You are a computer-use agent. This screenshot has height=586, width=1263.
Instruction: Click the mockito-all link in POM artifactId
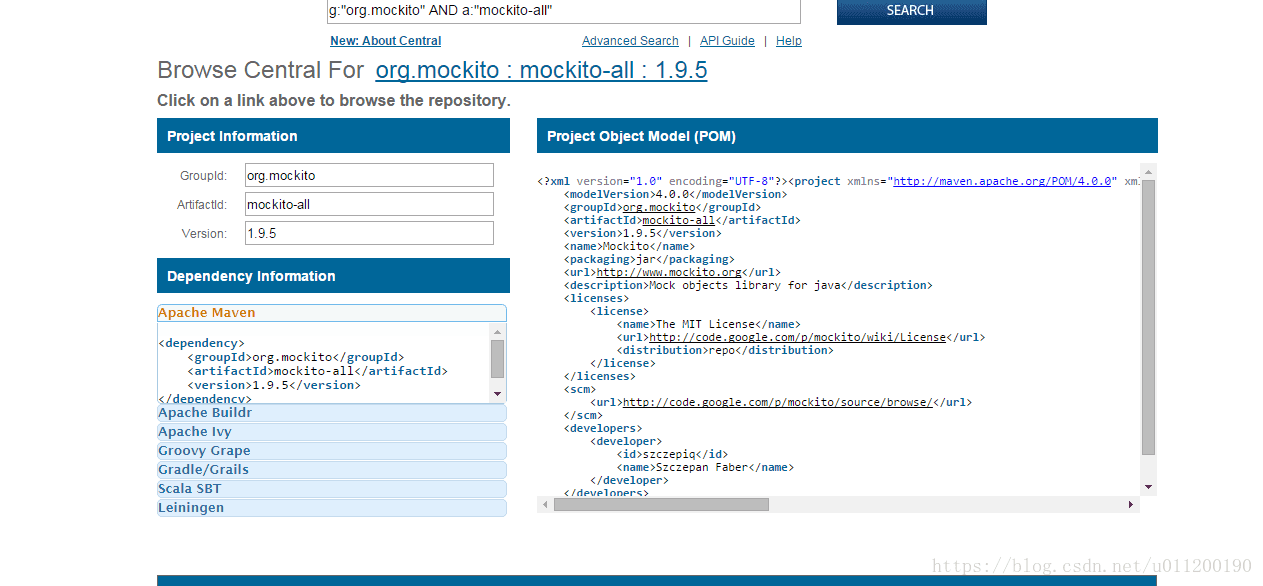click(x=678, y=220)
